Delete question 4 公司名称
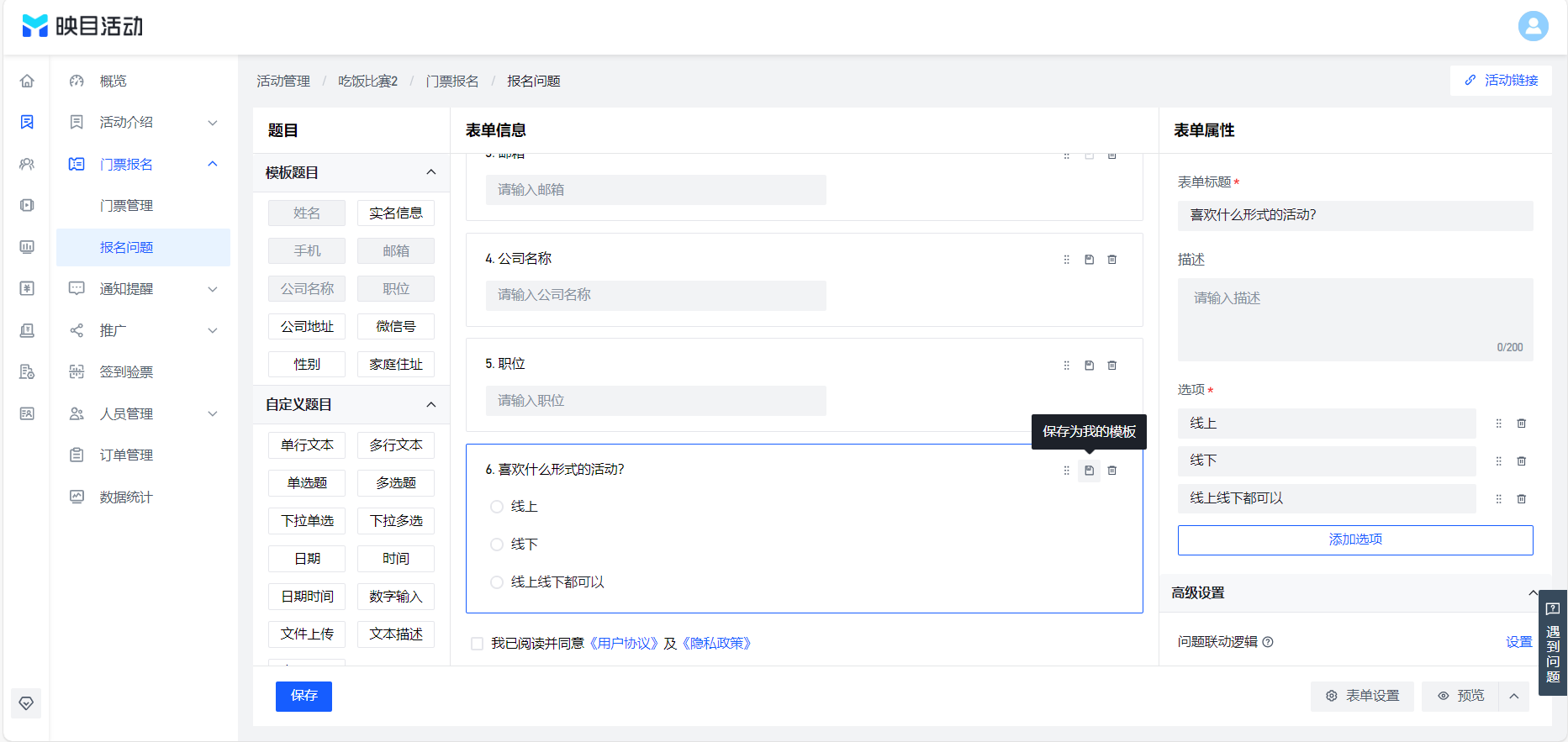 [1111, 260]
